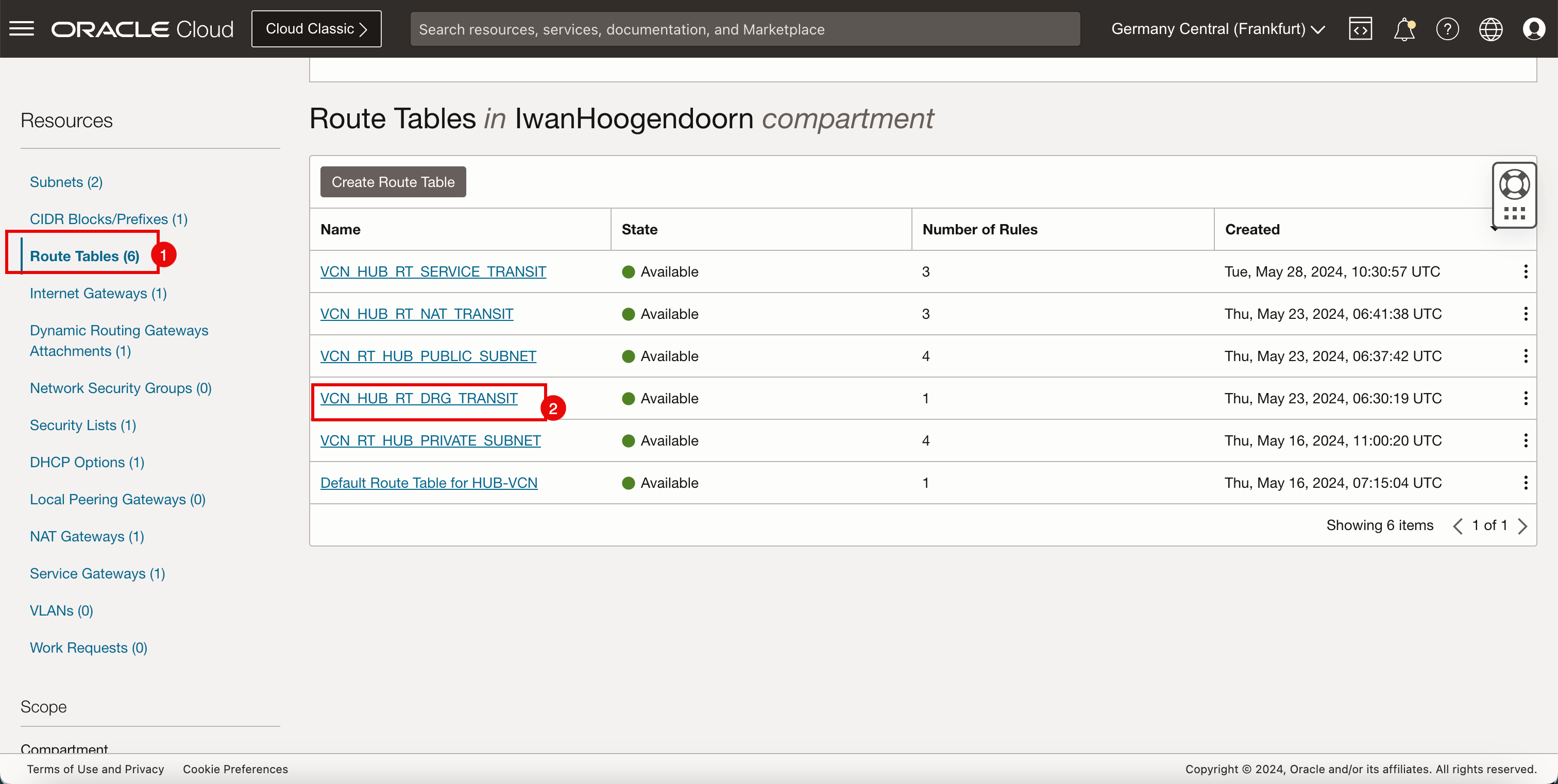Expand the Cloud Classic menu button
Image resolution: width=1558 pixels, height=784 pixels.
pyautogui.click(x=316, y=29)
